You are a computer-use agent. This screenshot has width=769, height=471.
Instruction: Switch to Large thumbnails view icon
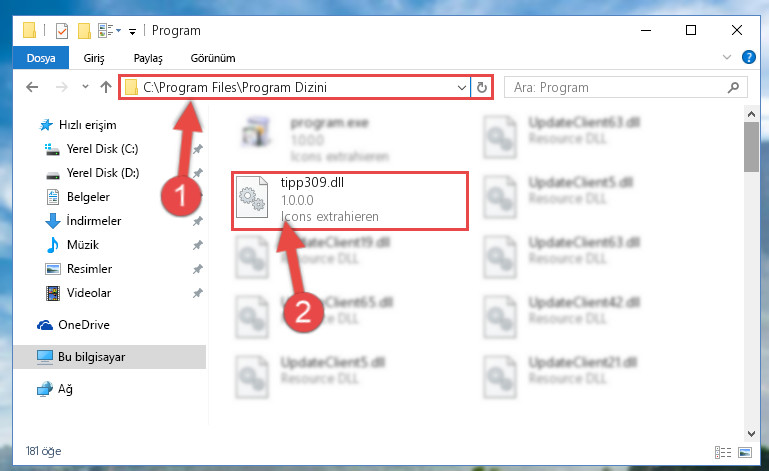point(744,452)
